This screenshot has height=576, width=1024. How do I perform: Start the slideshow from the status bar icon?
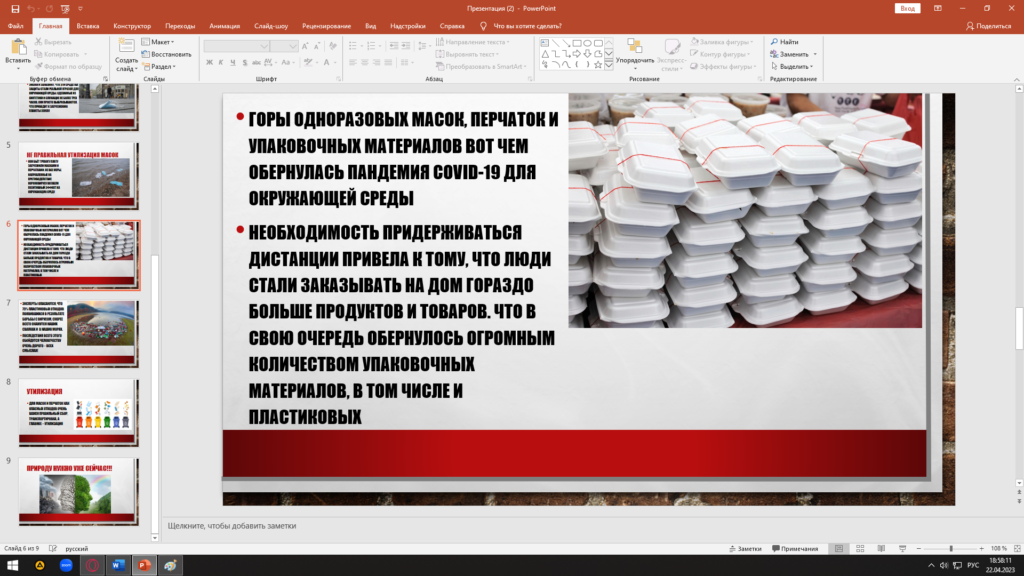point(903,549)
